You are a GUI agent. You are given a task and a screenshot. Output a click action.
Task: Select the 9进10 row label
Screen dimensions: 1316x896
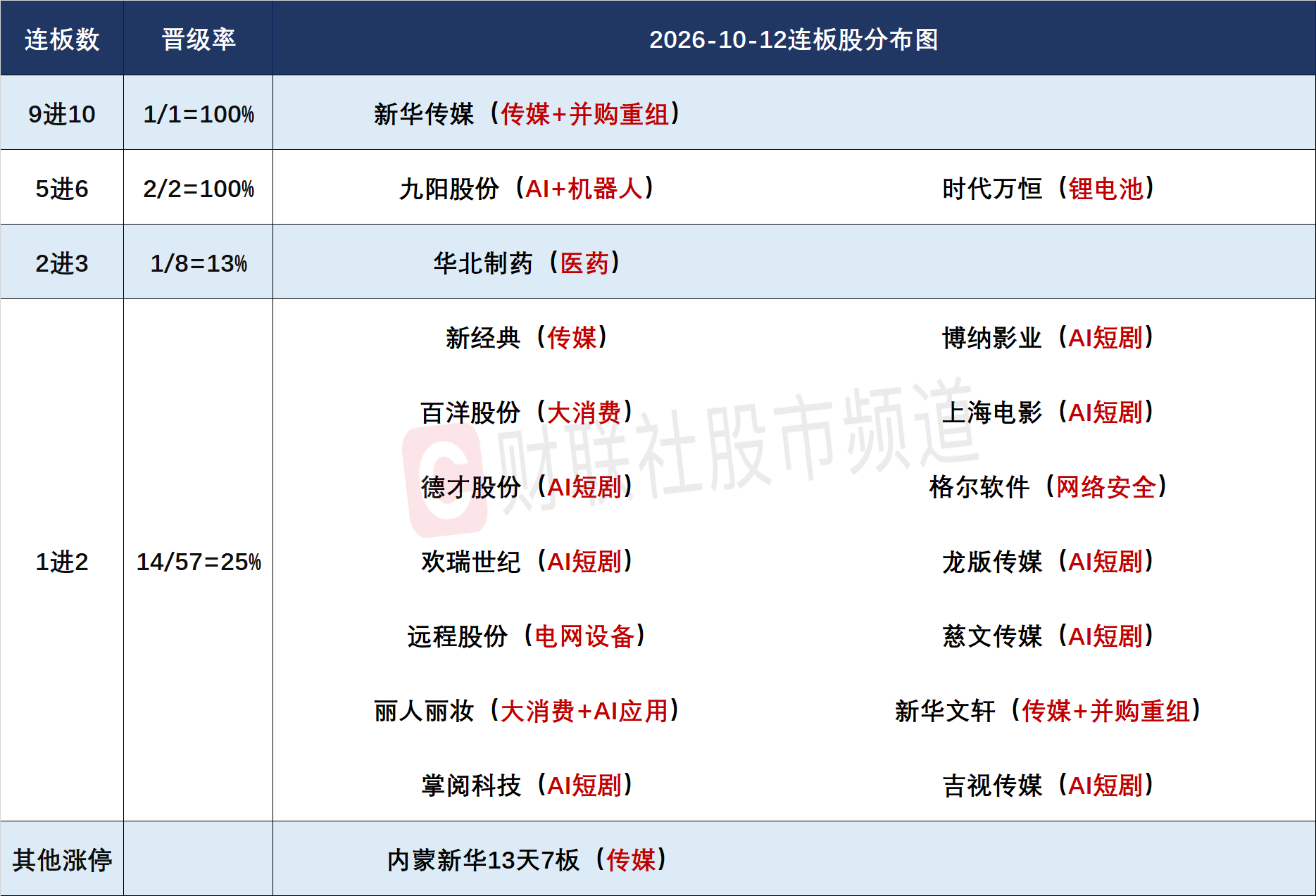pyautogui.click(x=62, y=114)
